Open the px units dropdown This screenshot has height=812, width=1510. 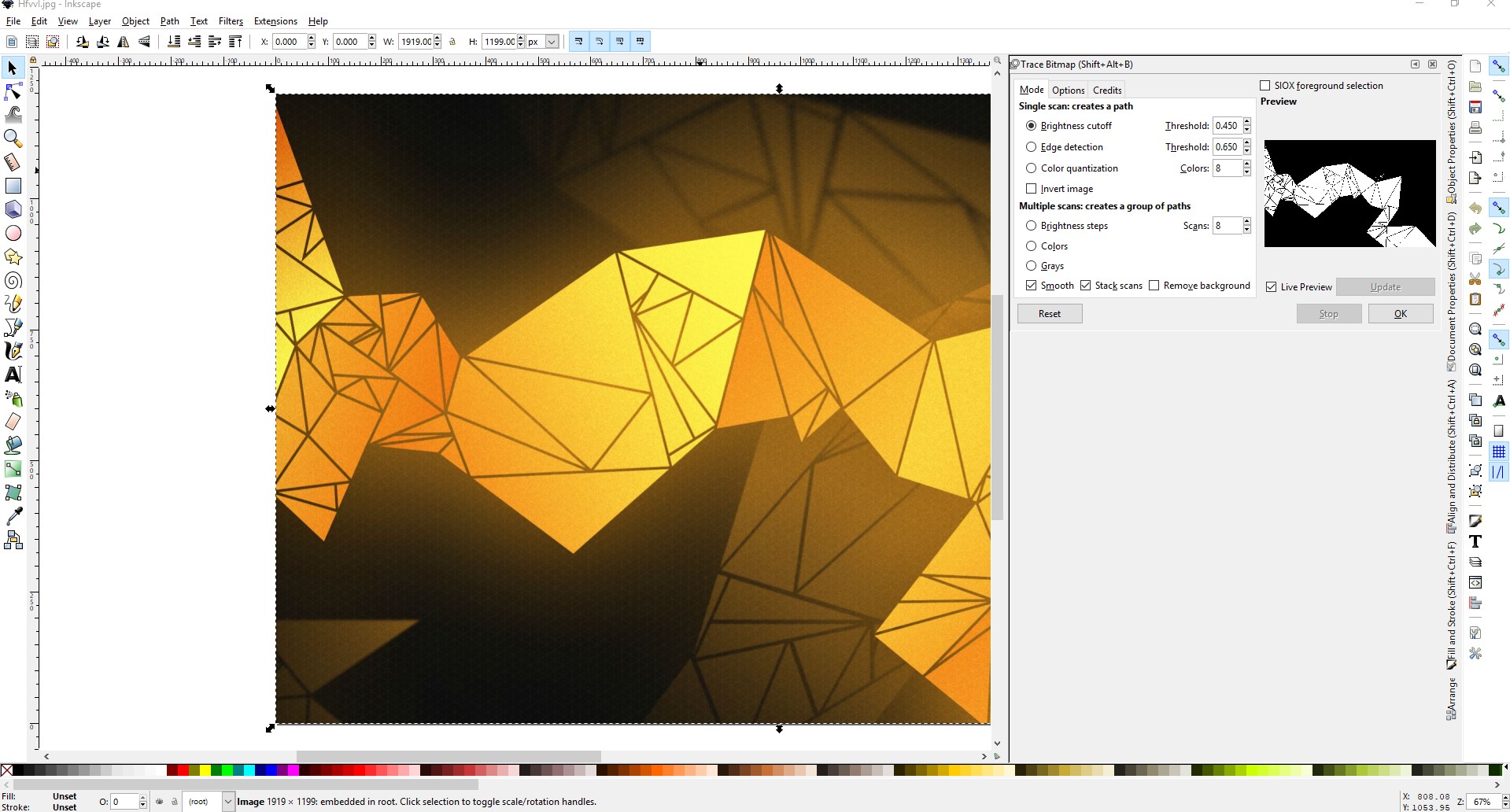click(x=552, y=42)
